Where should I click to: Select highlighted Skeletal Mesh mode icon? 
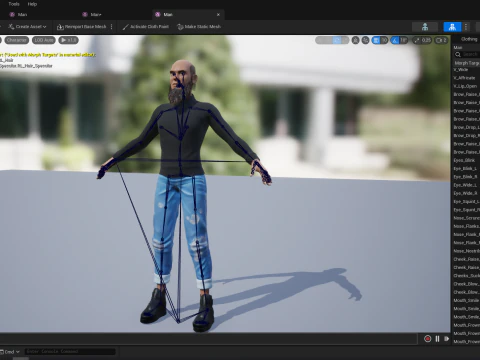click(x=452, y=27)
